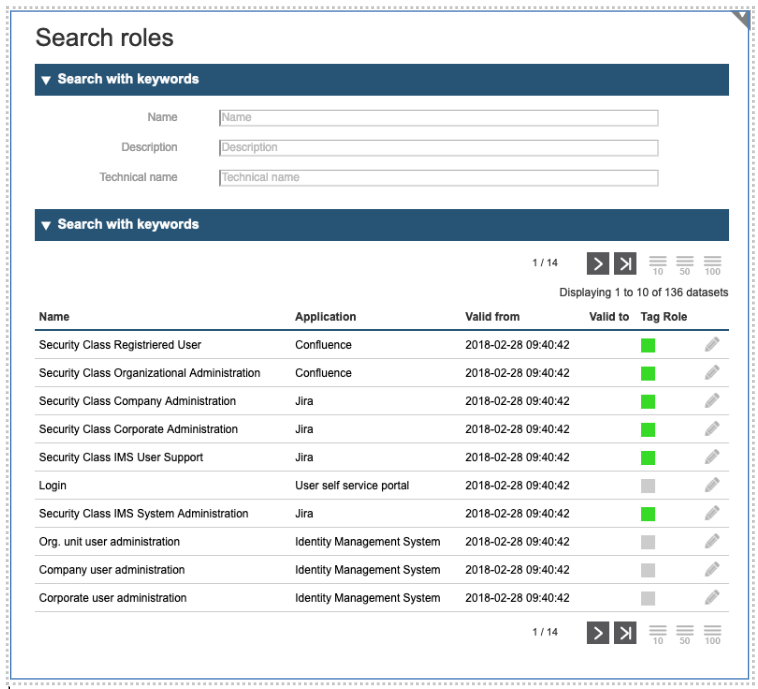Image resolution: width=758 pixels, height=689 pixels.
Task: Jump to last page using bottom pager
Action: coord(625,633)
